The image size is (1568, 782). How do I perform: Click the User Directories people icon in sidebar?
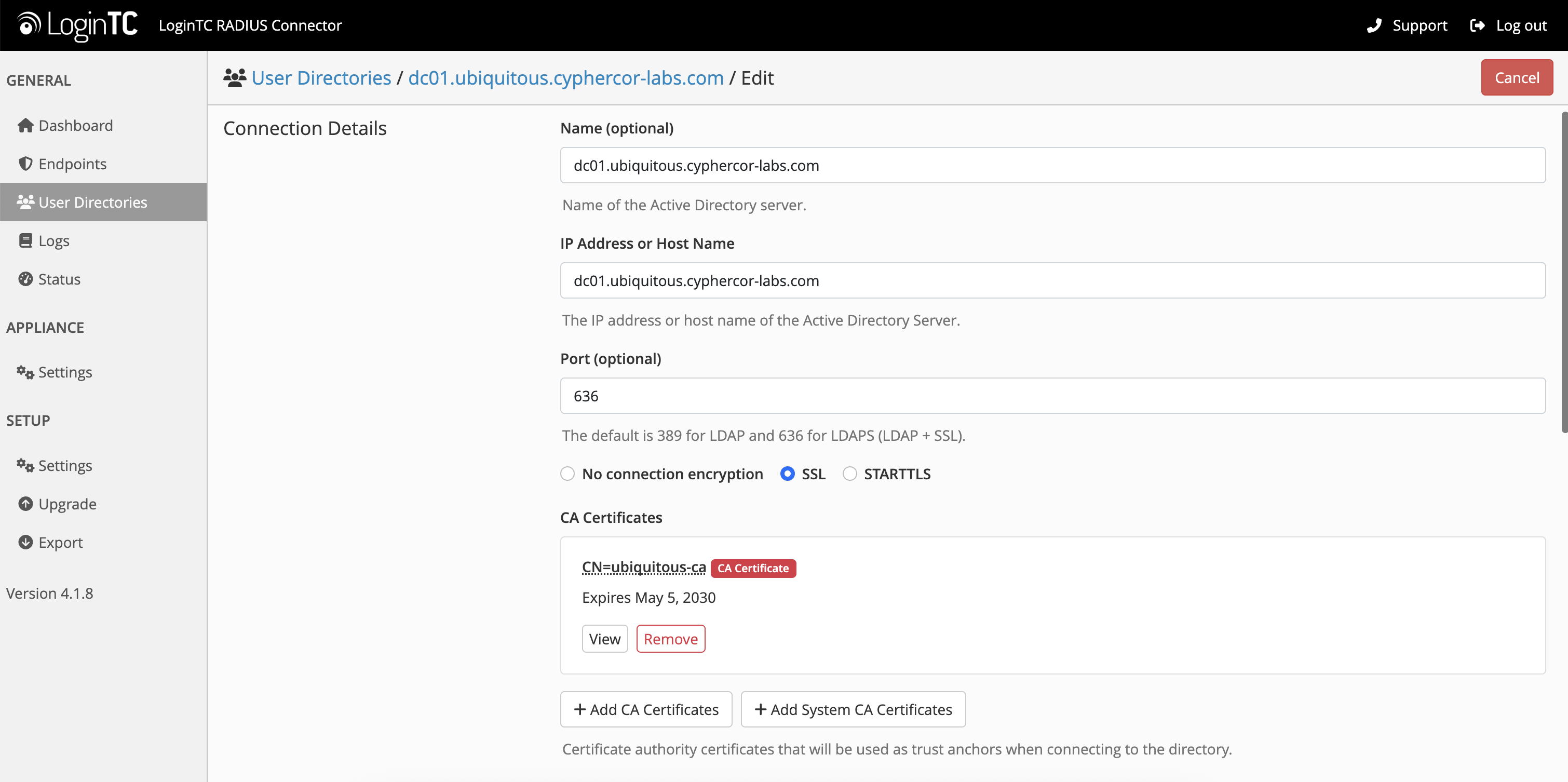[x=25, y=202]
